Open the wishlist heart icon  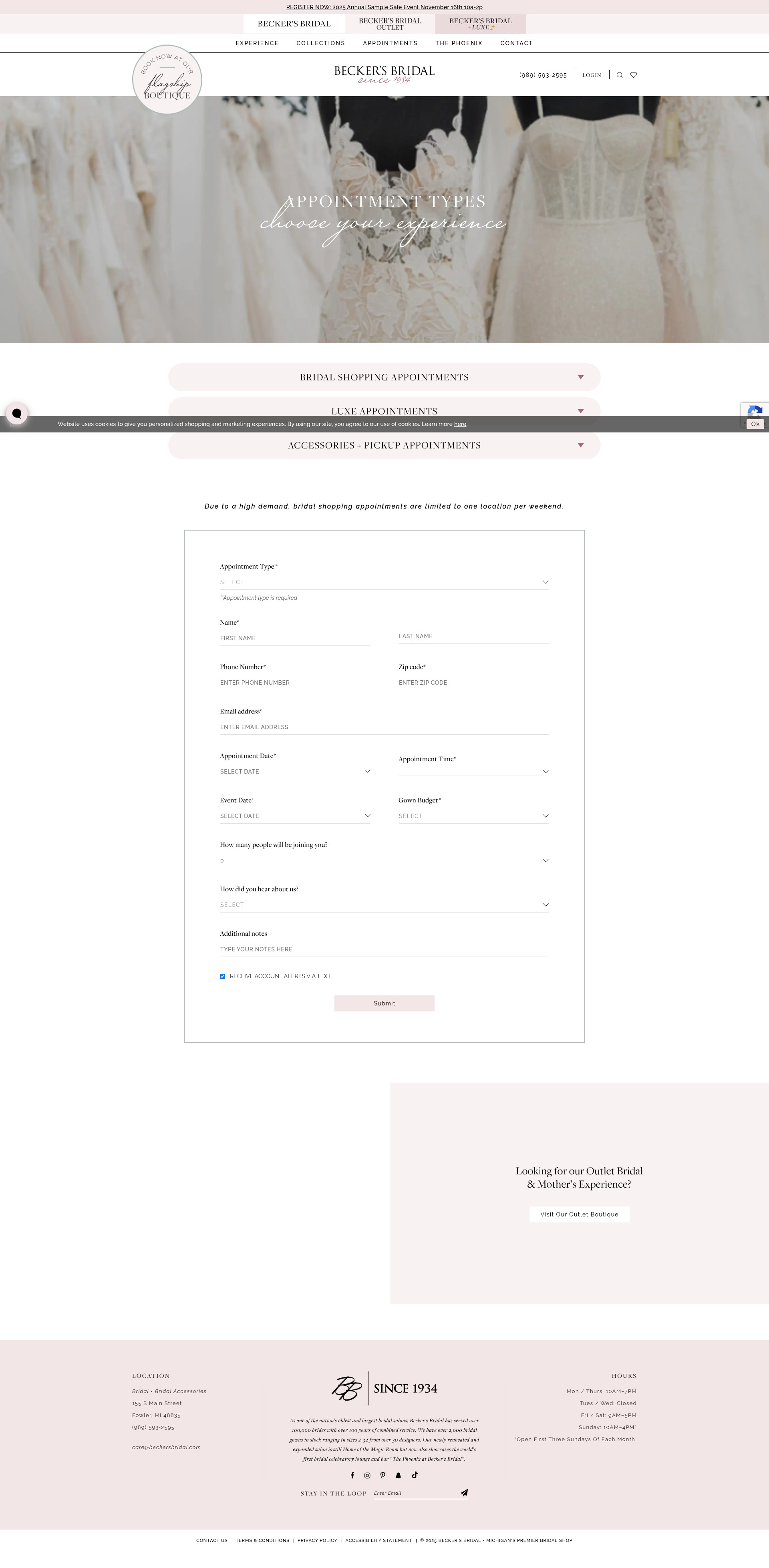(x=633, y=75)
